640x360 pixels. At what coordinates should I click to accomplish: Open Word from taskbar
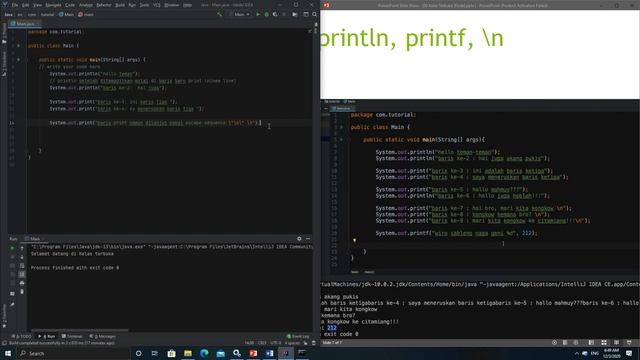(x=269, y=353)
